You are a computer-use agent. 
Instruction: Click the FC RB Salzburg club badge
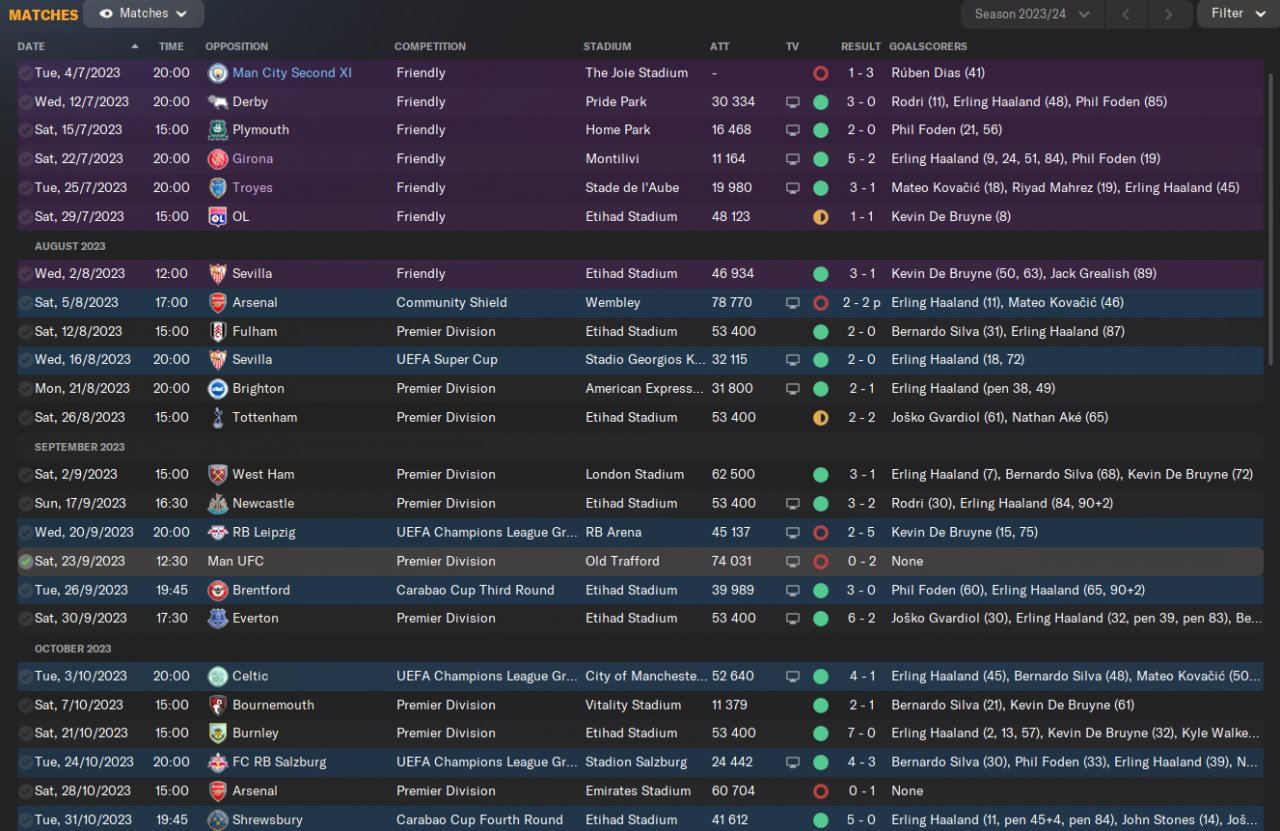(217, 763)
